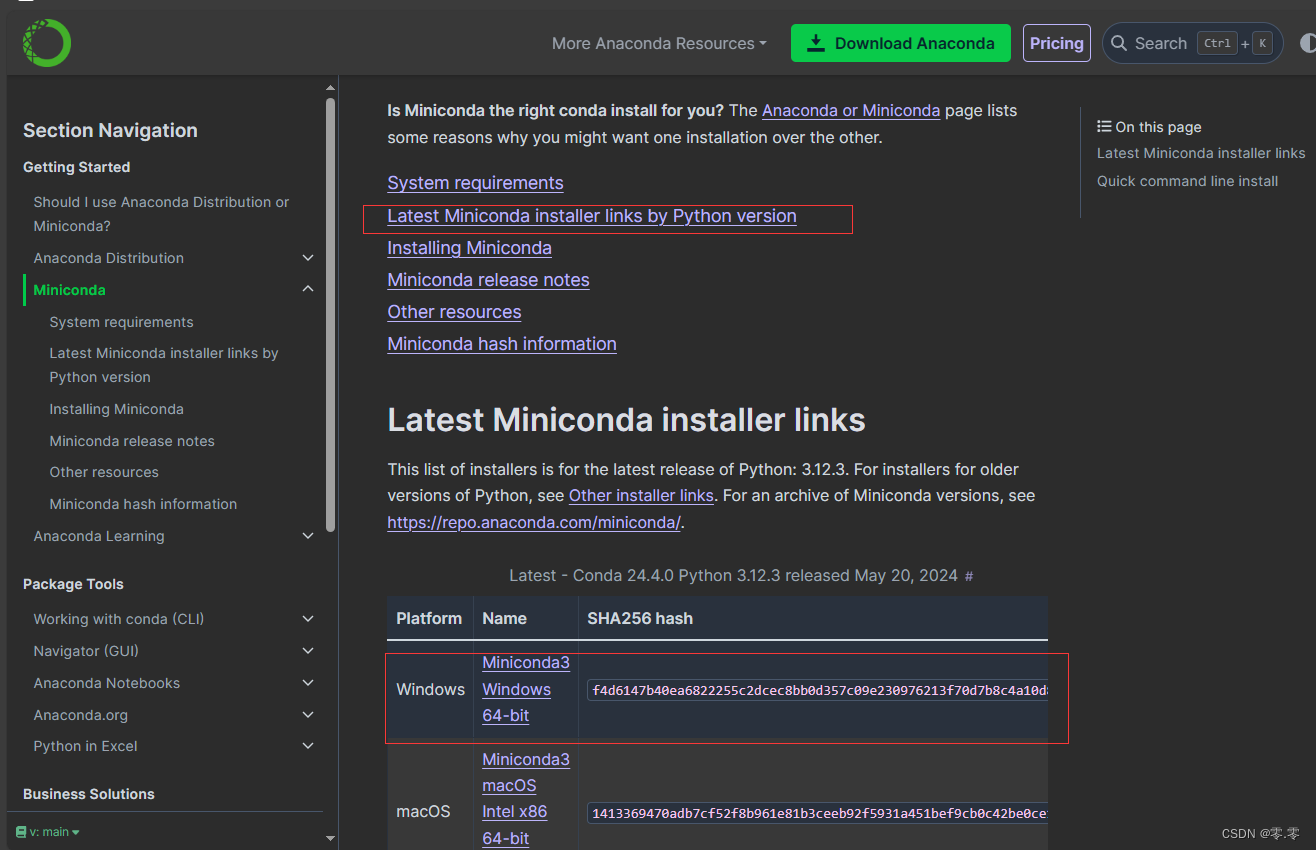This screenshot has width=1316, height=850.
Task: Open Other resources in the sidebar
Action: click(104, 472)
